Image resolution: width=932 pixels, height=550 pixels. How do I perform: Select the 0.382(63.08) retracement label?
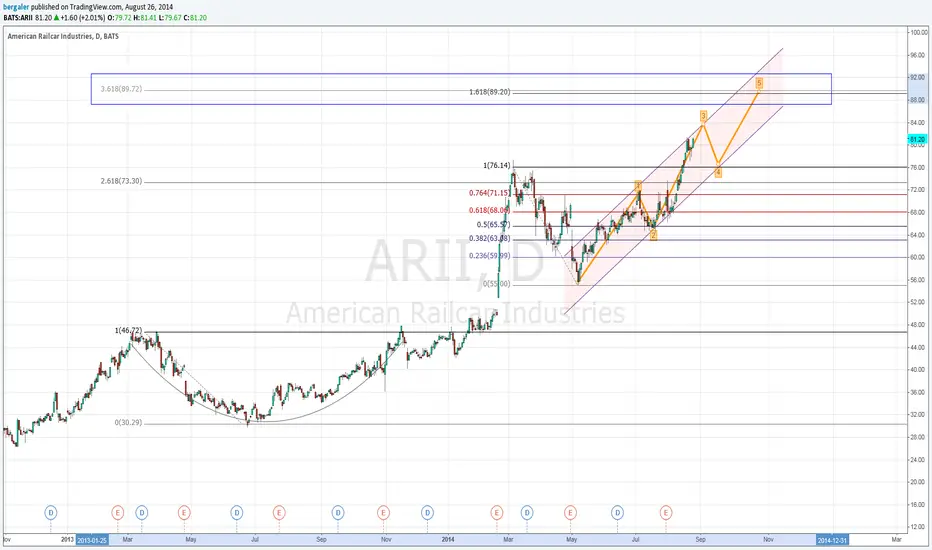click(489, 238)
